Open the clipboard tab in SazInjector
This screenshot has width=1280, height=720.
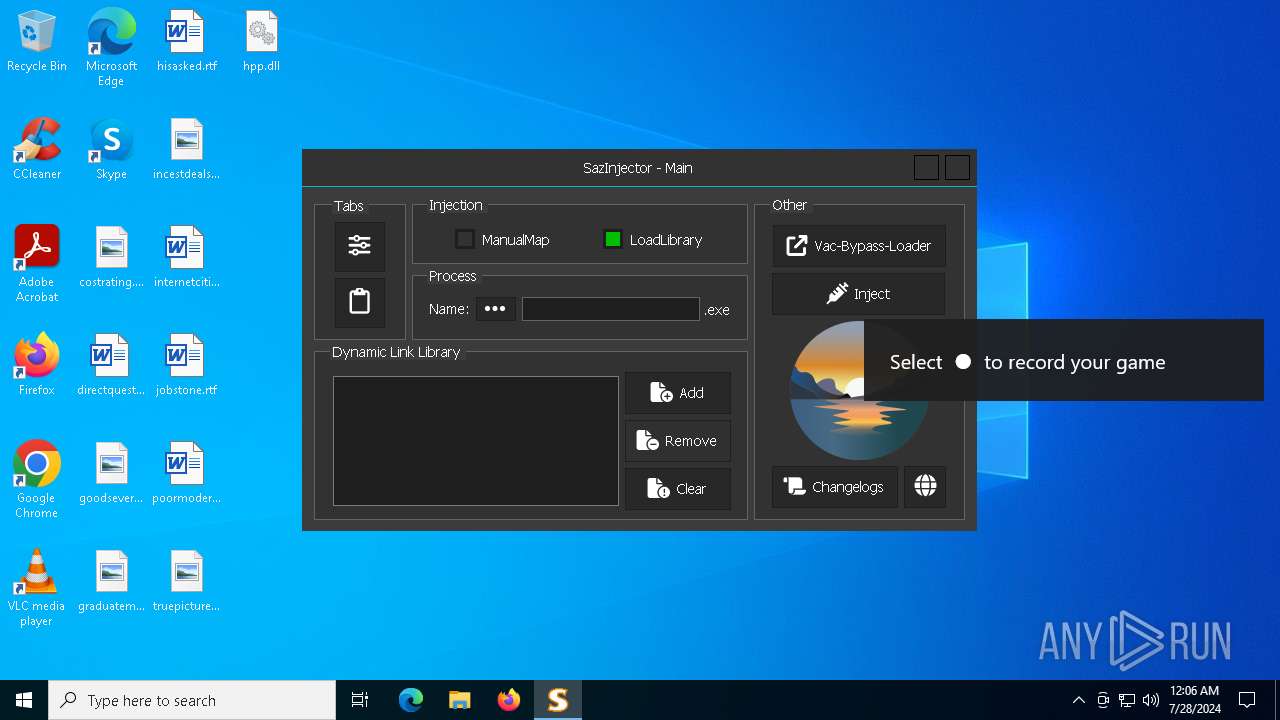point(360,302)
